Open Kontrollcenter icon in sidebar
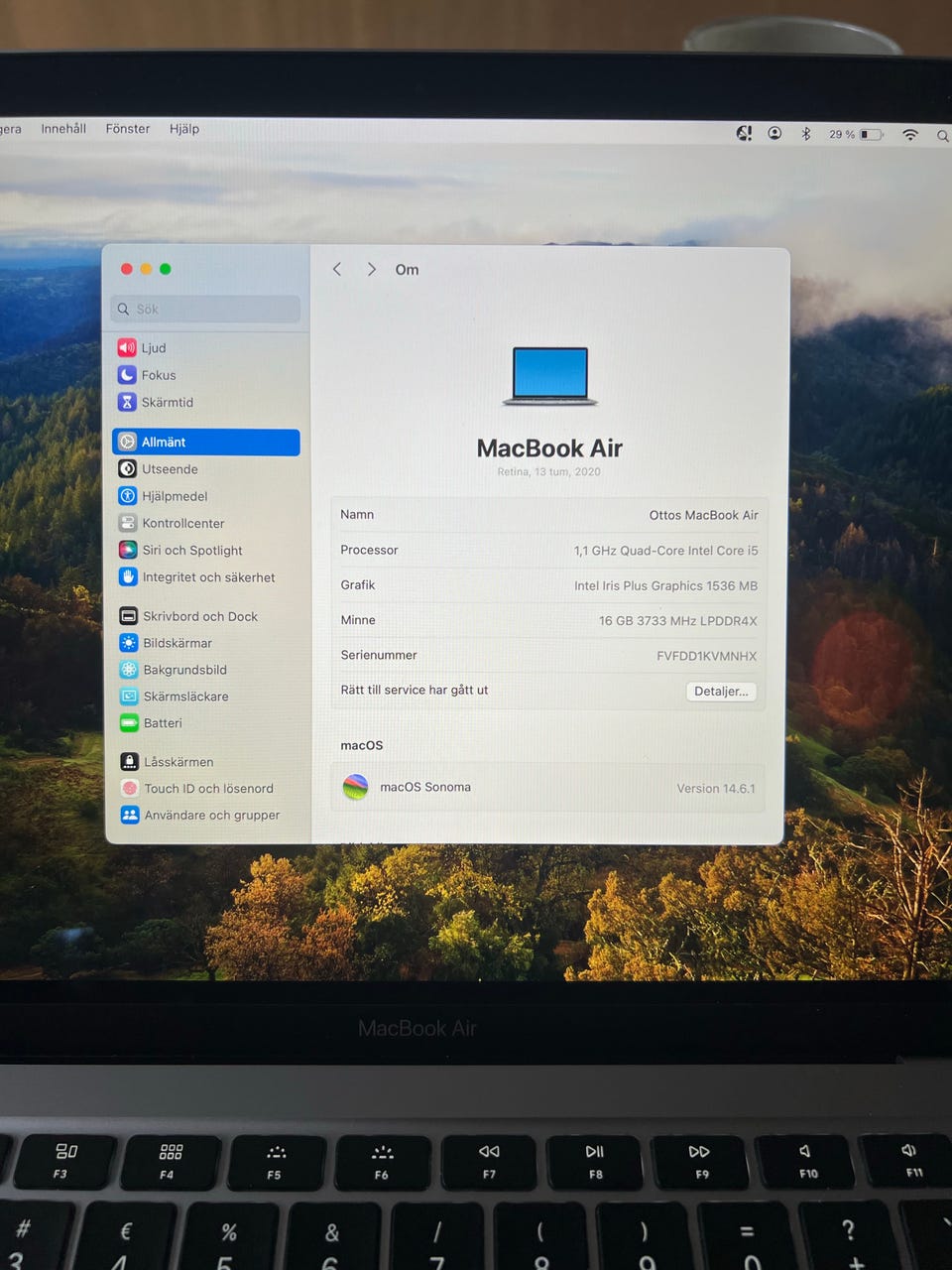Viewport: 952px width, 1270px height. point(128,523)
